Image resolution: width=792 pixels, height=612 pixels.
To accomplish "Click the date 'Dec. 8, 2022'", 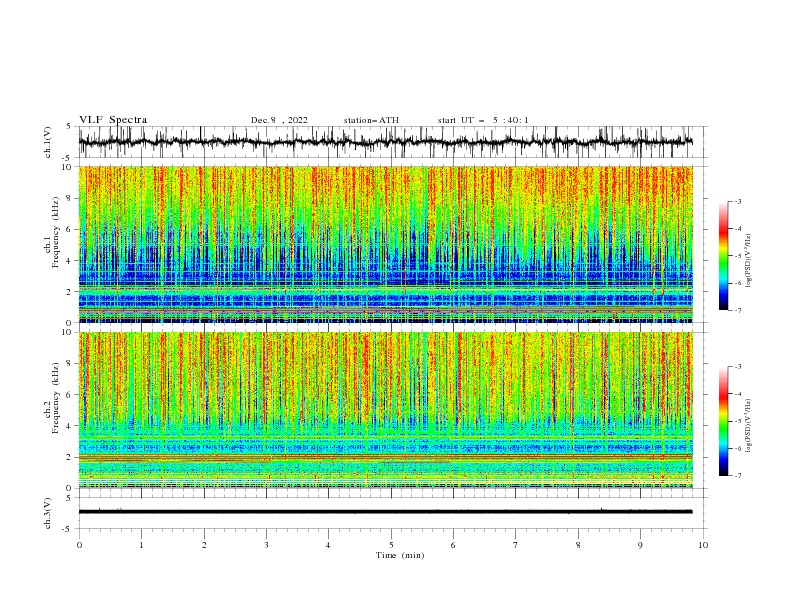I will (279, 120).
